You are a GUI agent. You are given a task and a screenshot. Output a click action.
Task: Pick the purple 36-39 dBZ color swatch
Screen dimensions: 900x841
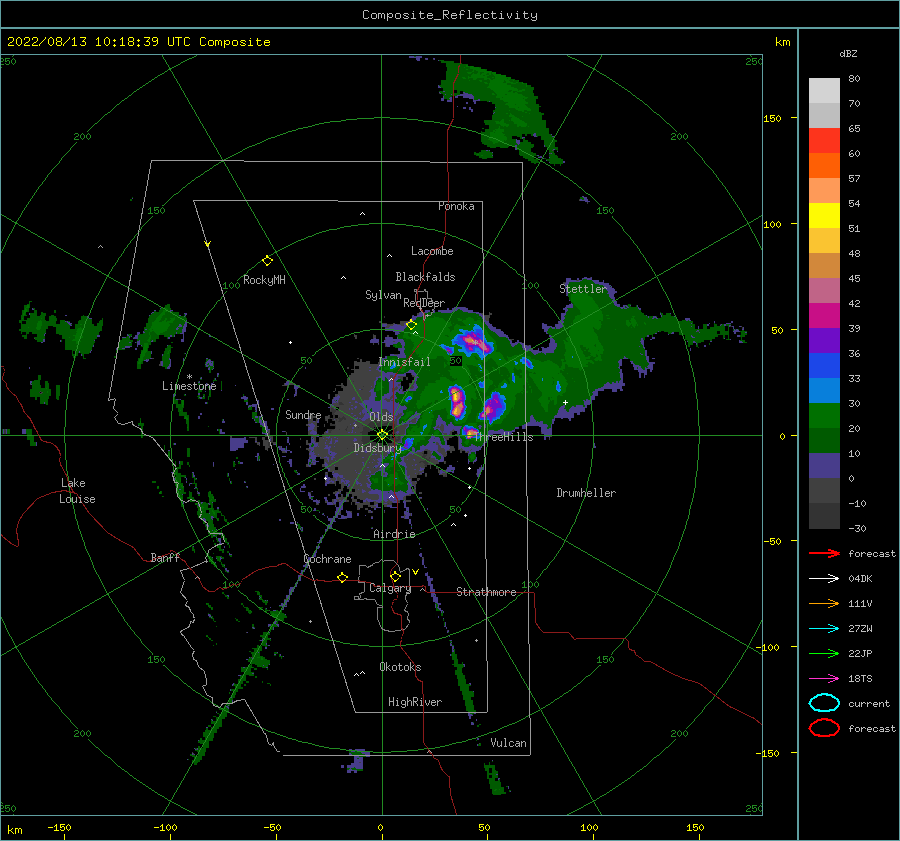coord(824,341)
